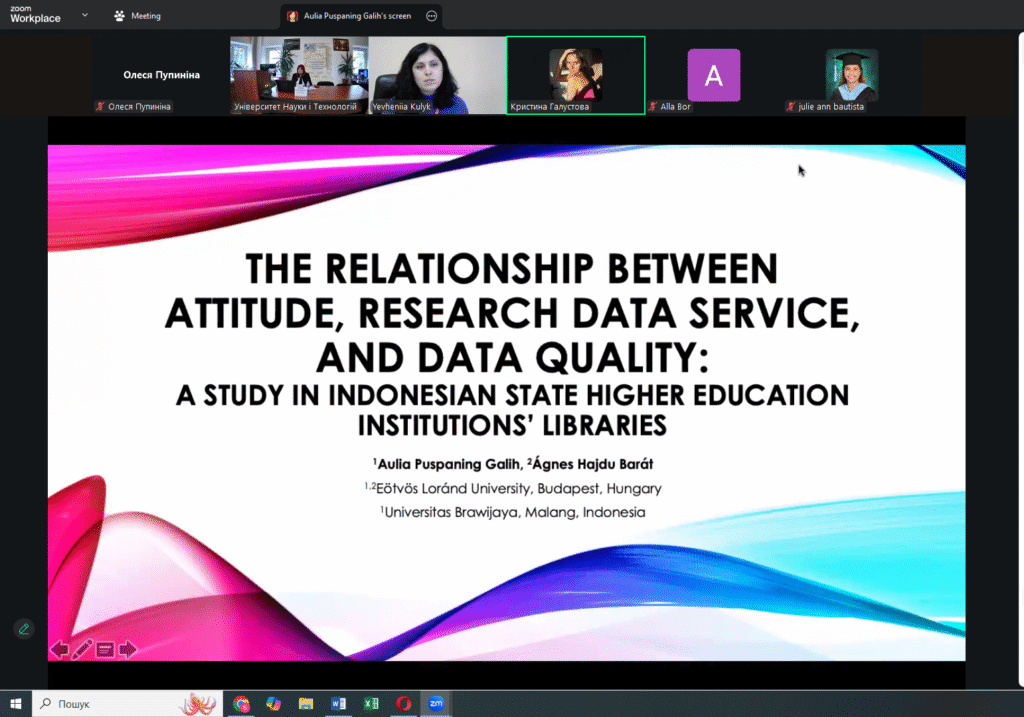Open File Explorer from the taskbar

(306, 703)
